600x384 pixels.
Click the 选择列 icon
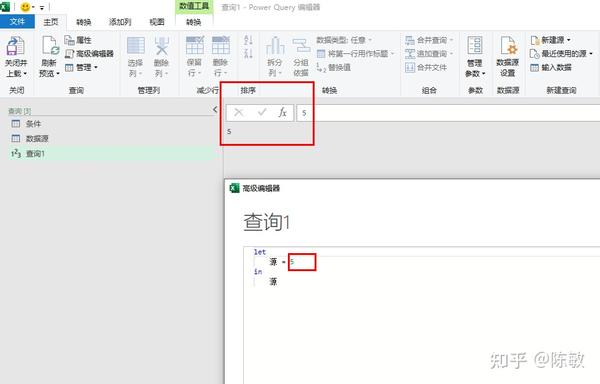click(135, 46)
